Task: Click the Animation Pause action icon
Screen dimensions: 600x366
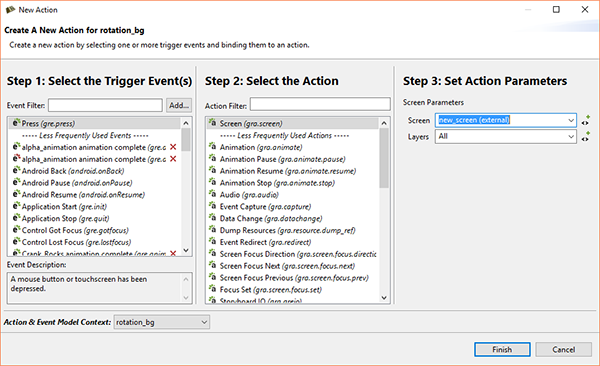Action: (212, 158)
